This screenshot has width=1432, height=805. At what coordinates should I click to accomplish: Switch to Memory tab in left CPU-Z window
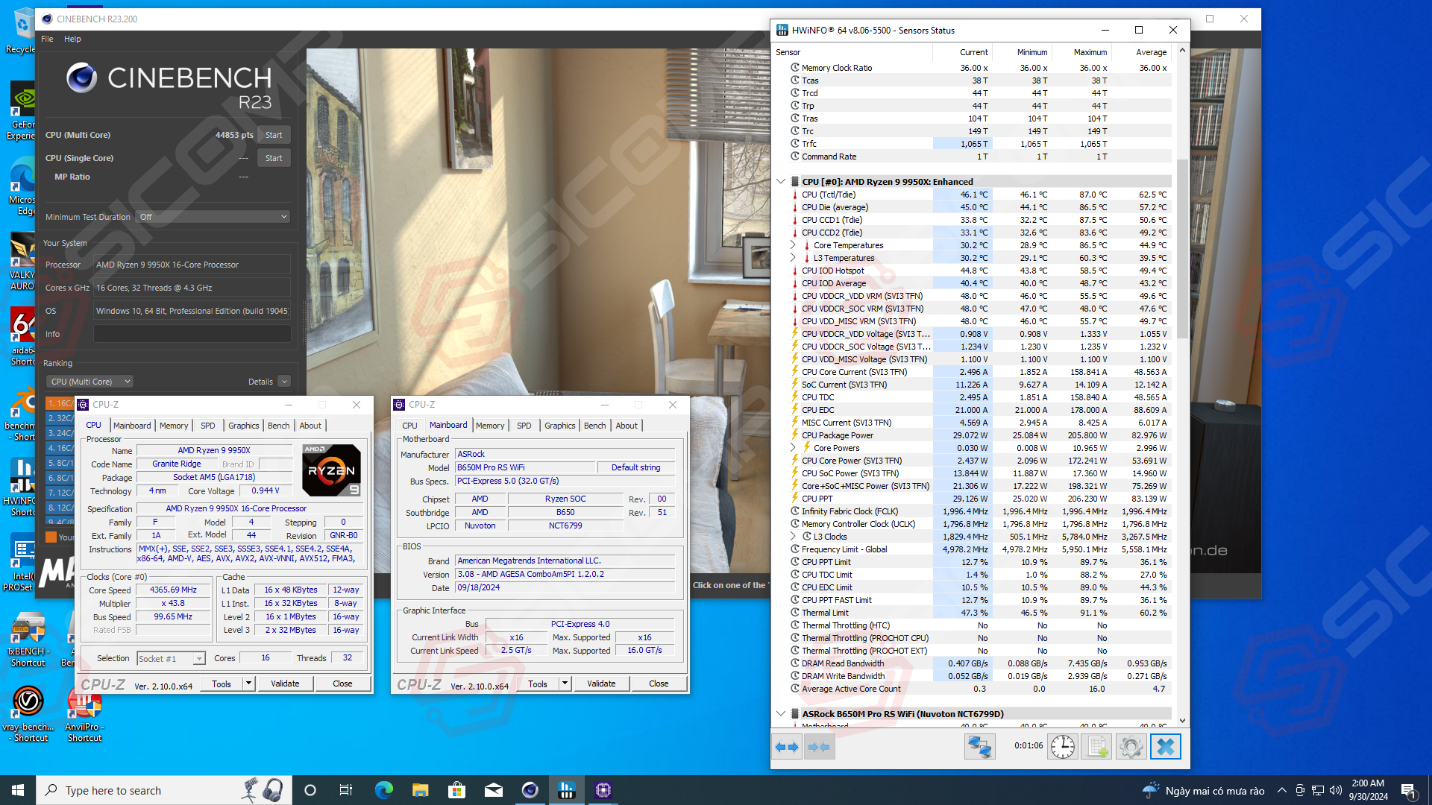coord(173,425)
